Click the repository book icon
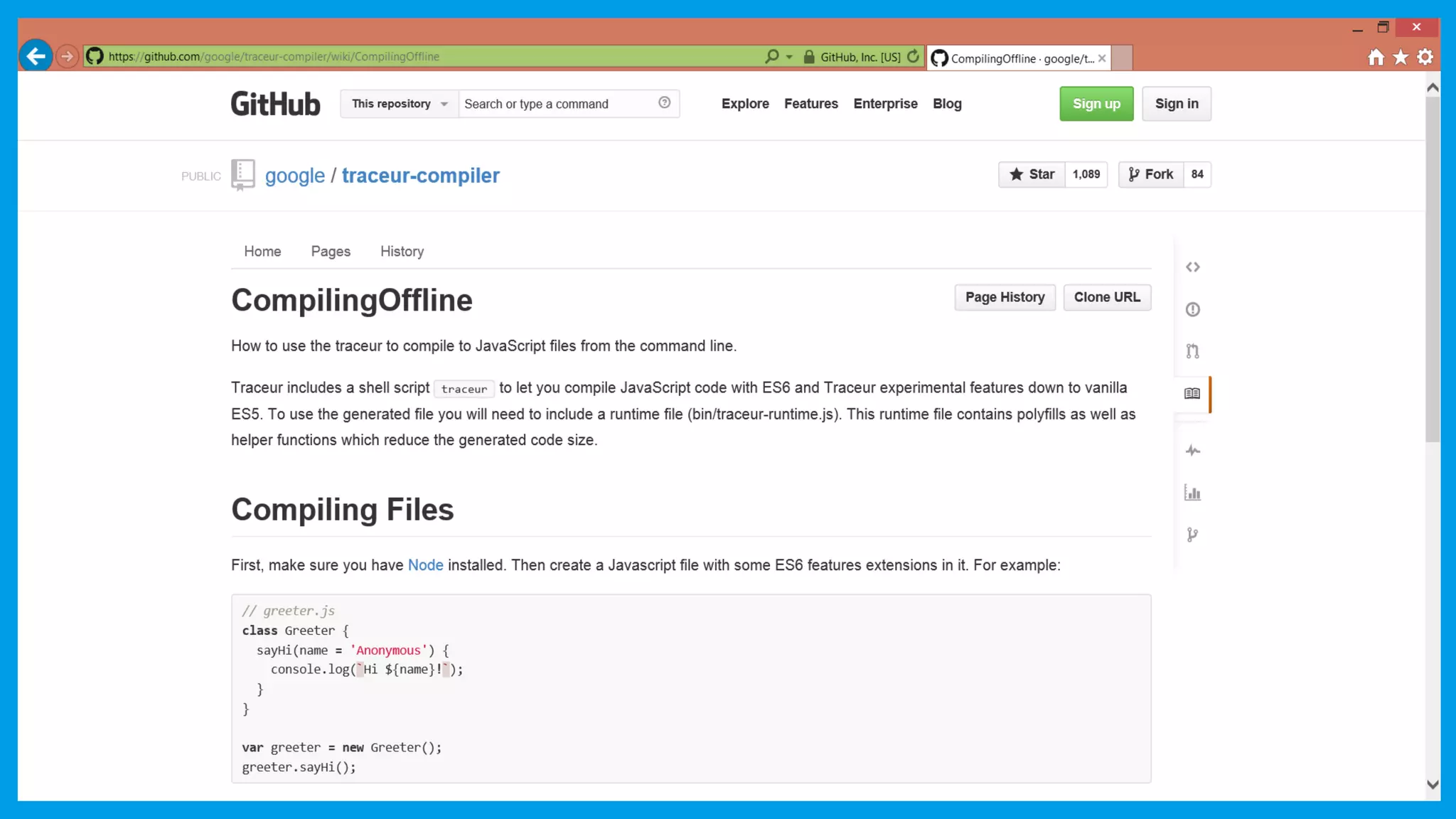Viewport: 1456px width, 819px height. [x=242, y=174]
